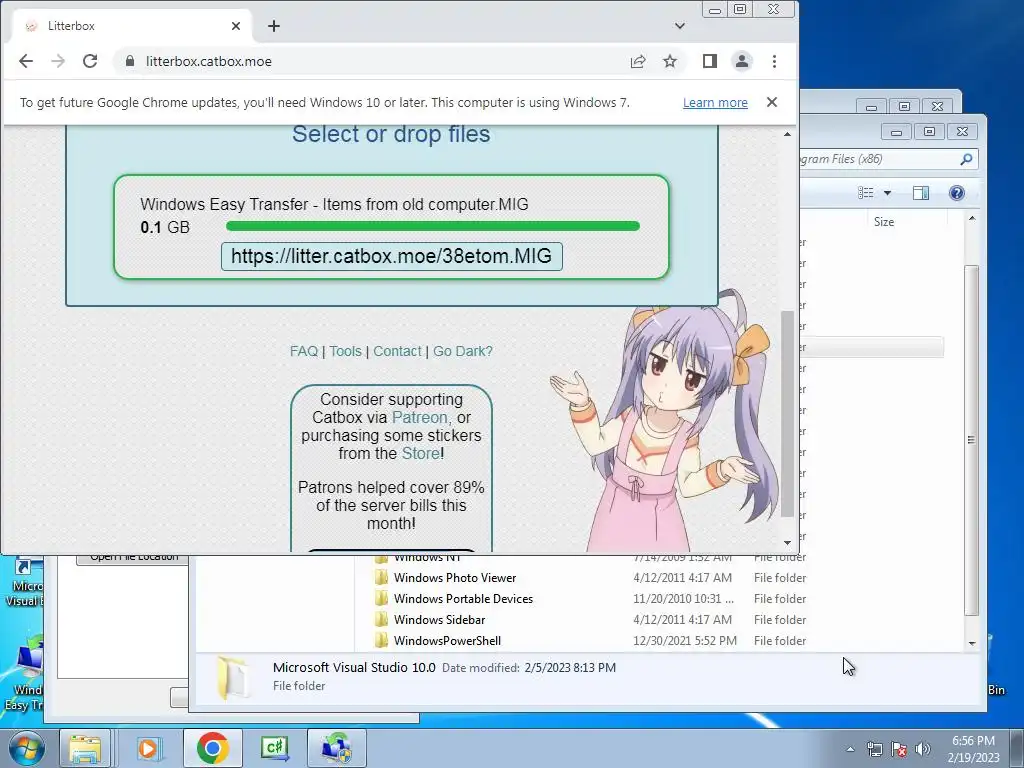Open the Tools link

pyautogui.click(x=345, y=351)
